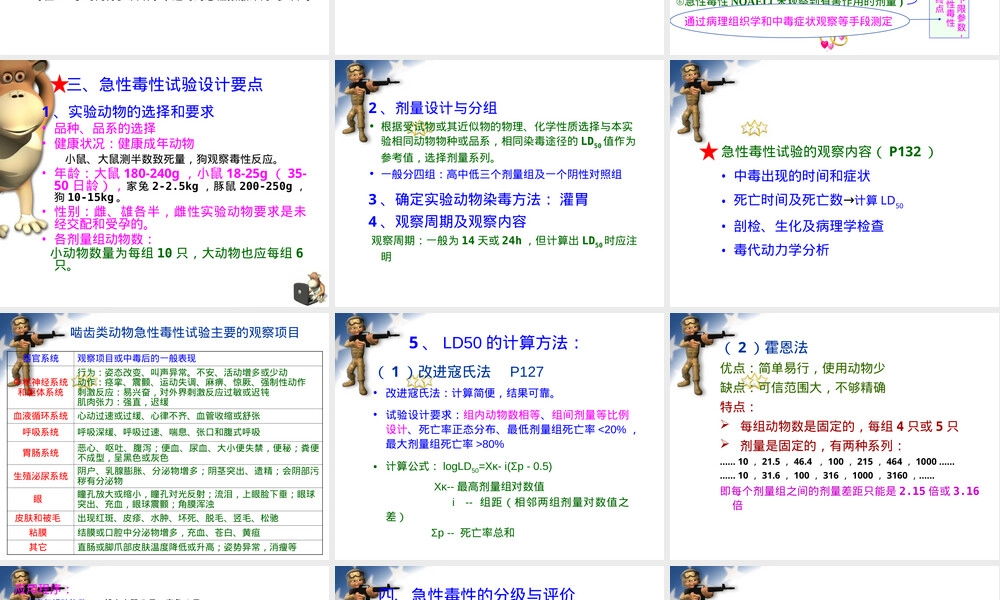Select the bullet 一般分四组:高中低三个剂量组及一个阴性对照组
The height and width of the screenshot is (600, 1000).
pyautogui.click(x=501, y=174)
